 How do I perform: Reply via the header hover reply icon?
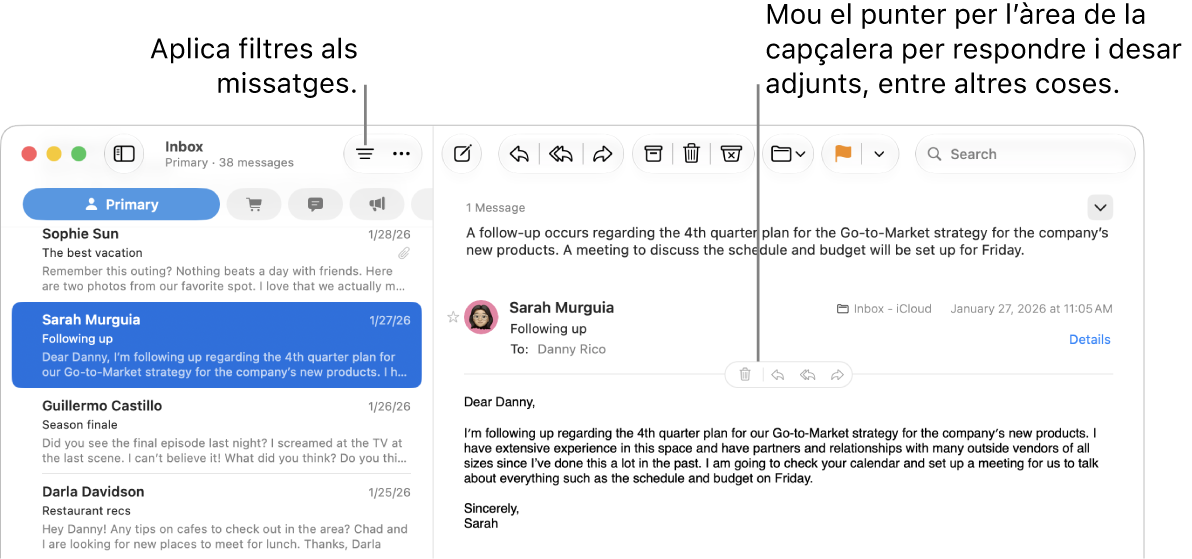click(778, 375)
